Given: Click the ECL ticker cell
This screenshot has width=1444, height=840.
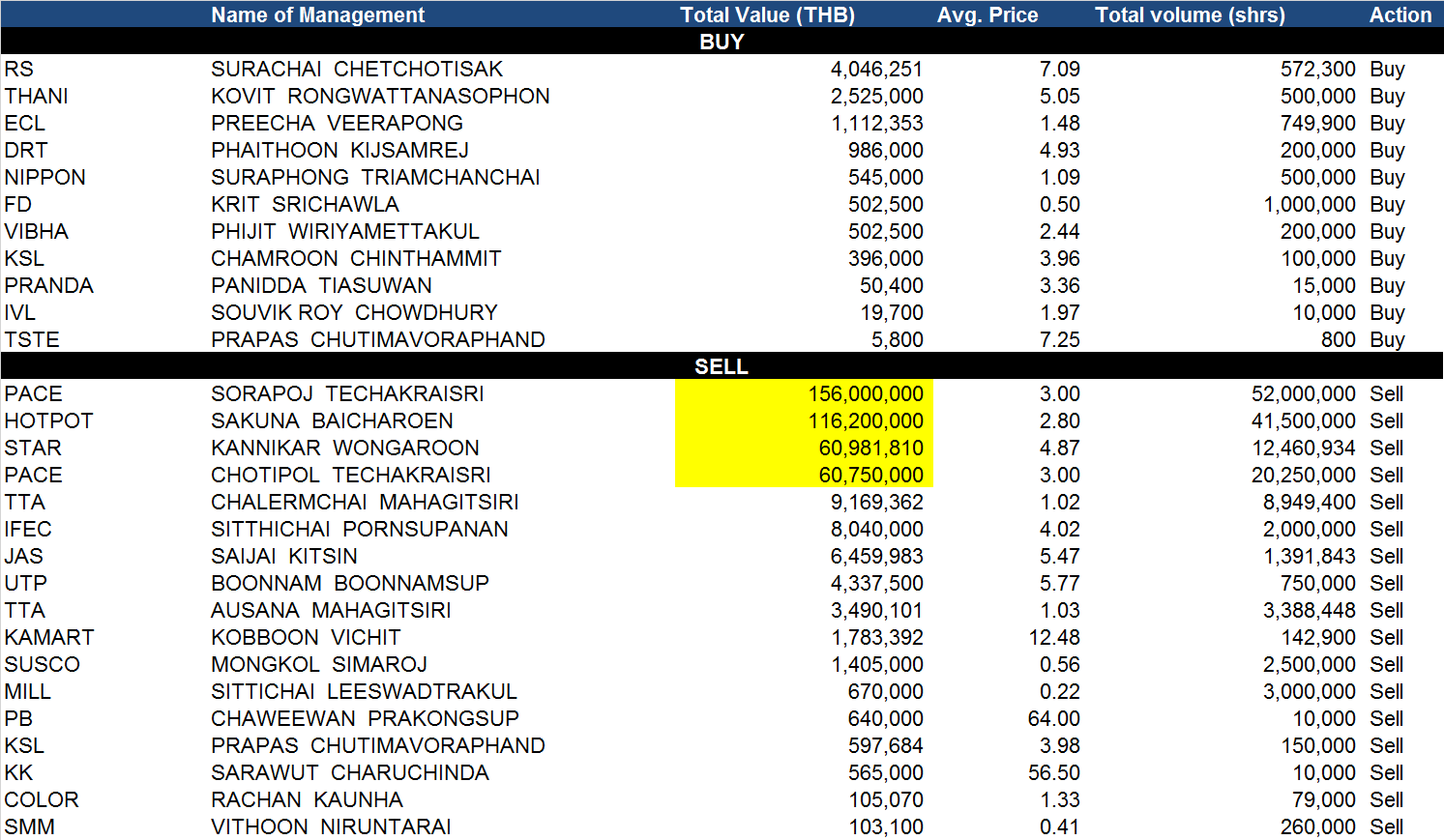Looking at the screenshot, I should pos(24,123).
